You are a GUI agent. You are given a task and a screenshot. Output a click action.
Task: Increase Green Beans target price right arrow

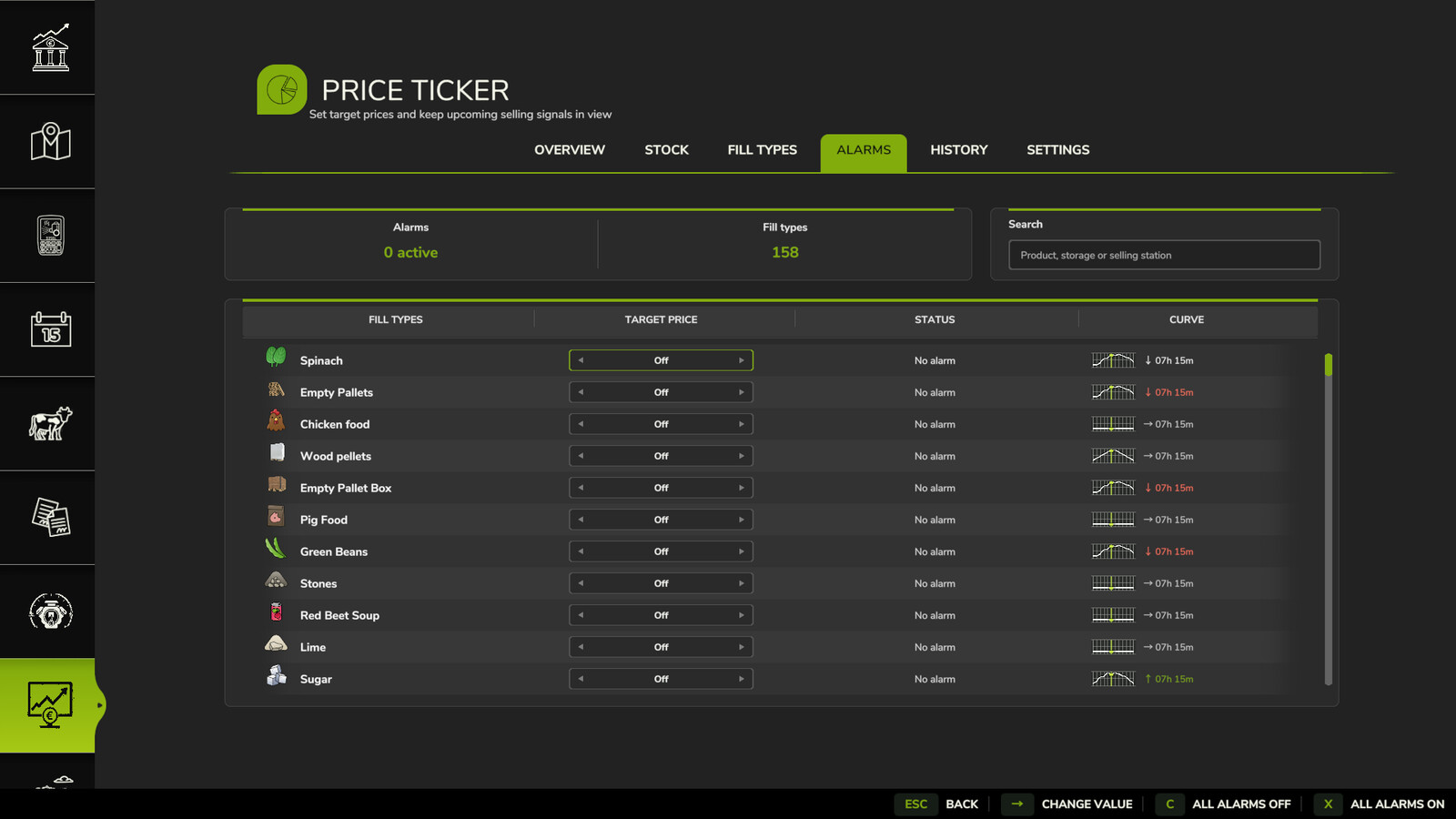tap(741, 551)
